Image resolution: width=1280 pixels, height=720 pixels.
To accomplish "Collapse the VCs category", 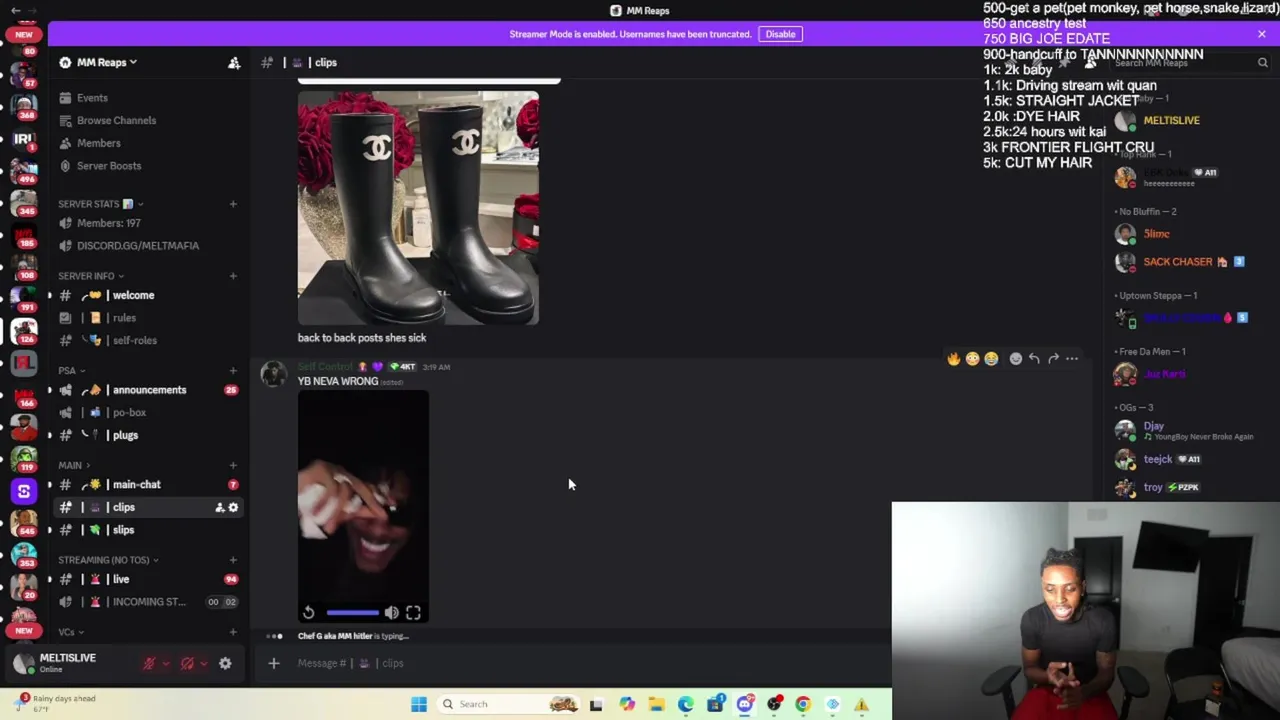I will [70, 632].
